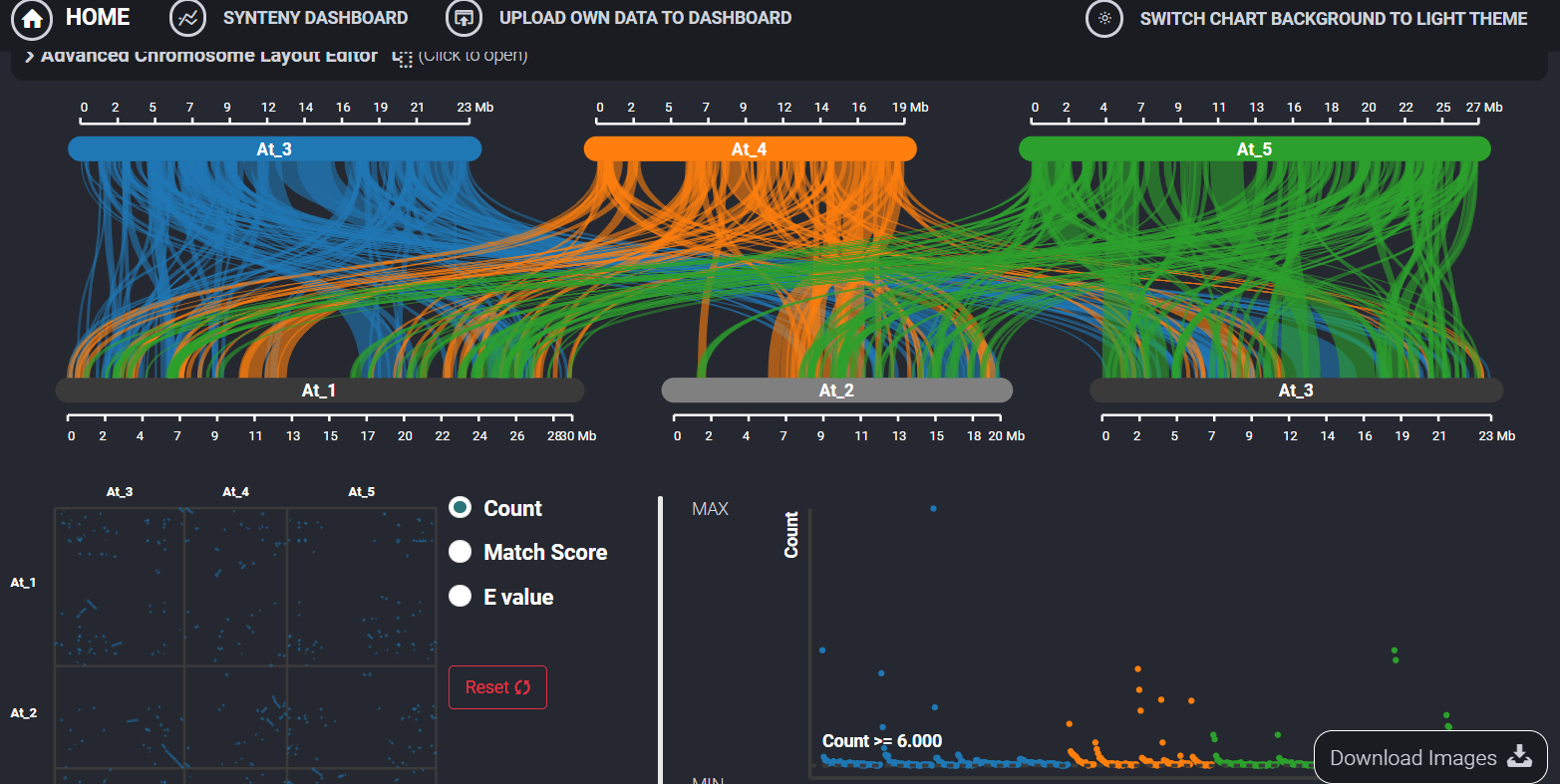Click the Download Images button
This screenshot has height=784, width=1560.
click(x=1430, y=757)
